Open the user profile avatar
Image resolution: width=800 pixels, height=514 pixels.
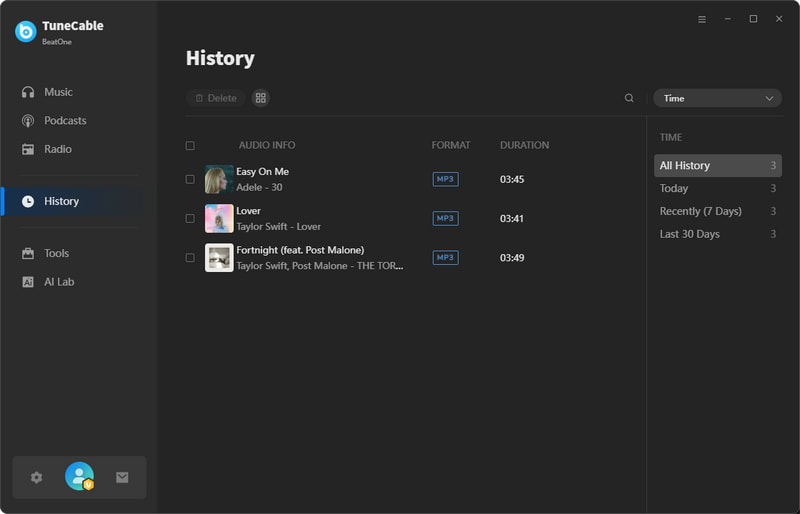pyautogui.click(x=80, y=476)
